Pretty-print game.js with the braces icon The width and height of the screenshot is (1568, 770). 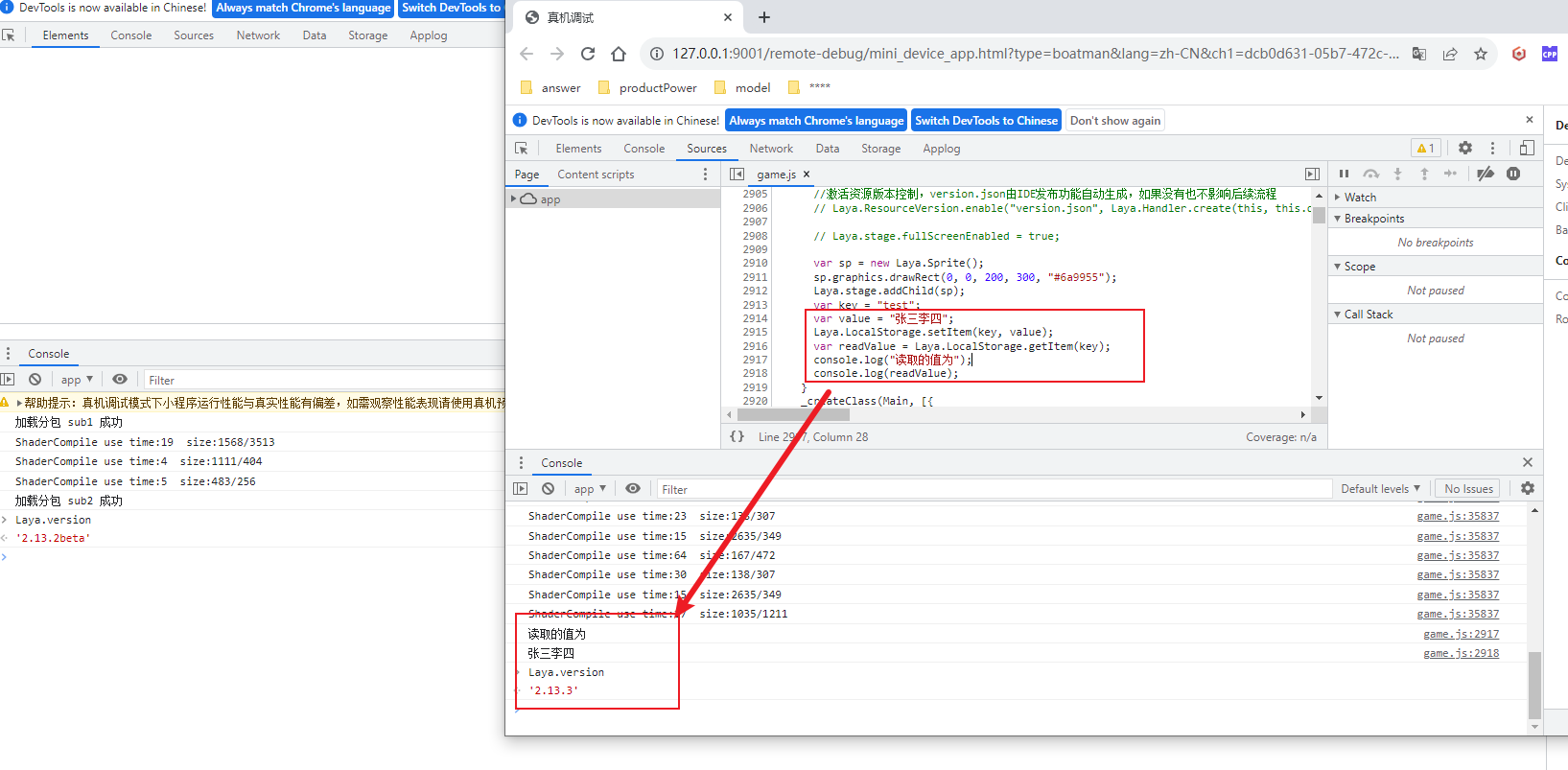coord(737,436)
